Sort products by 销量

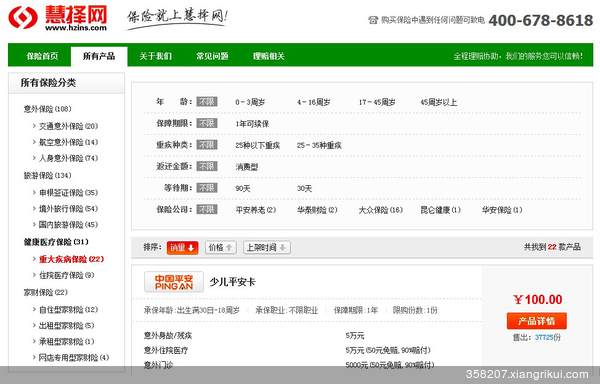tap(183, 247)
